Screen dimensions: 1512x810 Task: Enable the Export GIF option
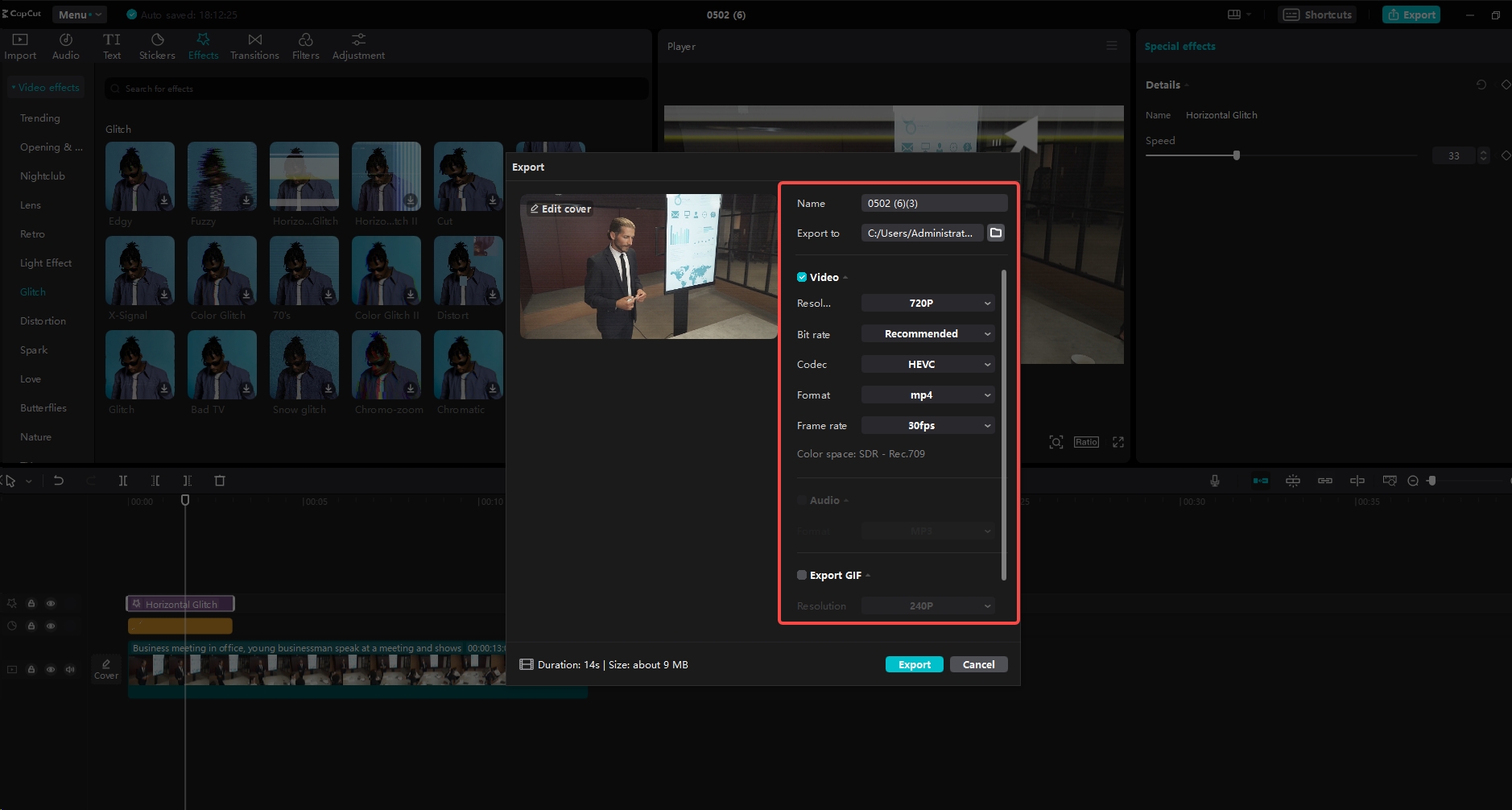[x=802, y=575]
